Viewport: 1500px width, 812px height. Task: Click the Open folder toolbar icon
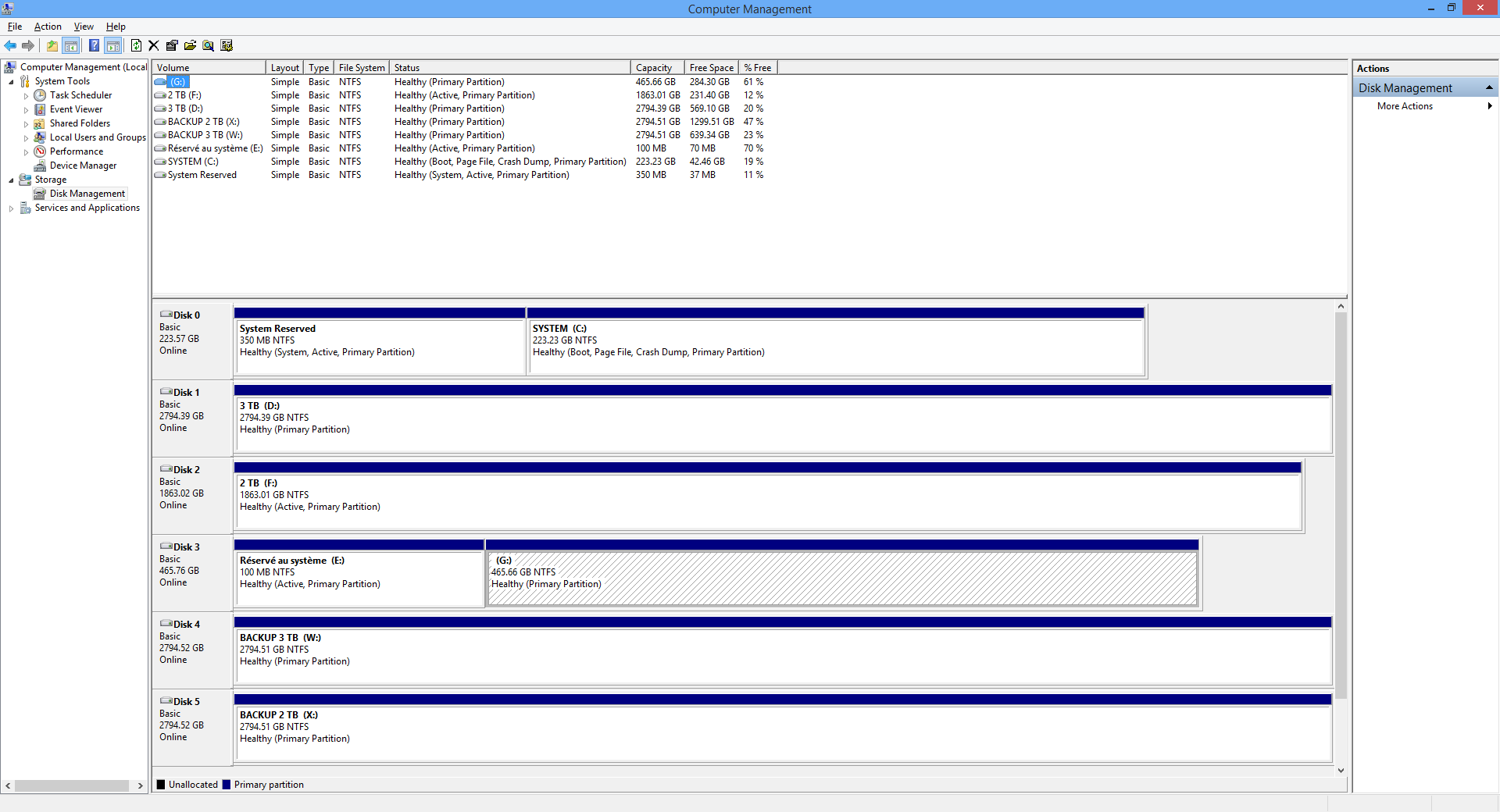coord(190,45)
